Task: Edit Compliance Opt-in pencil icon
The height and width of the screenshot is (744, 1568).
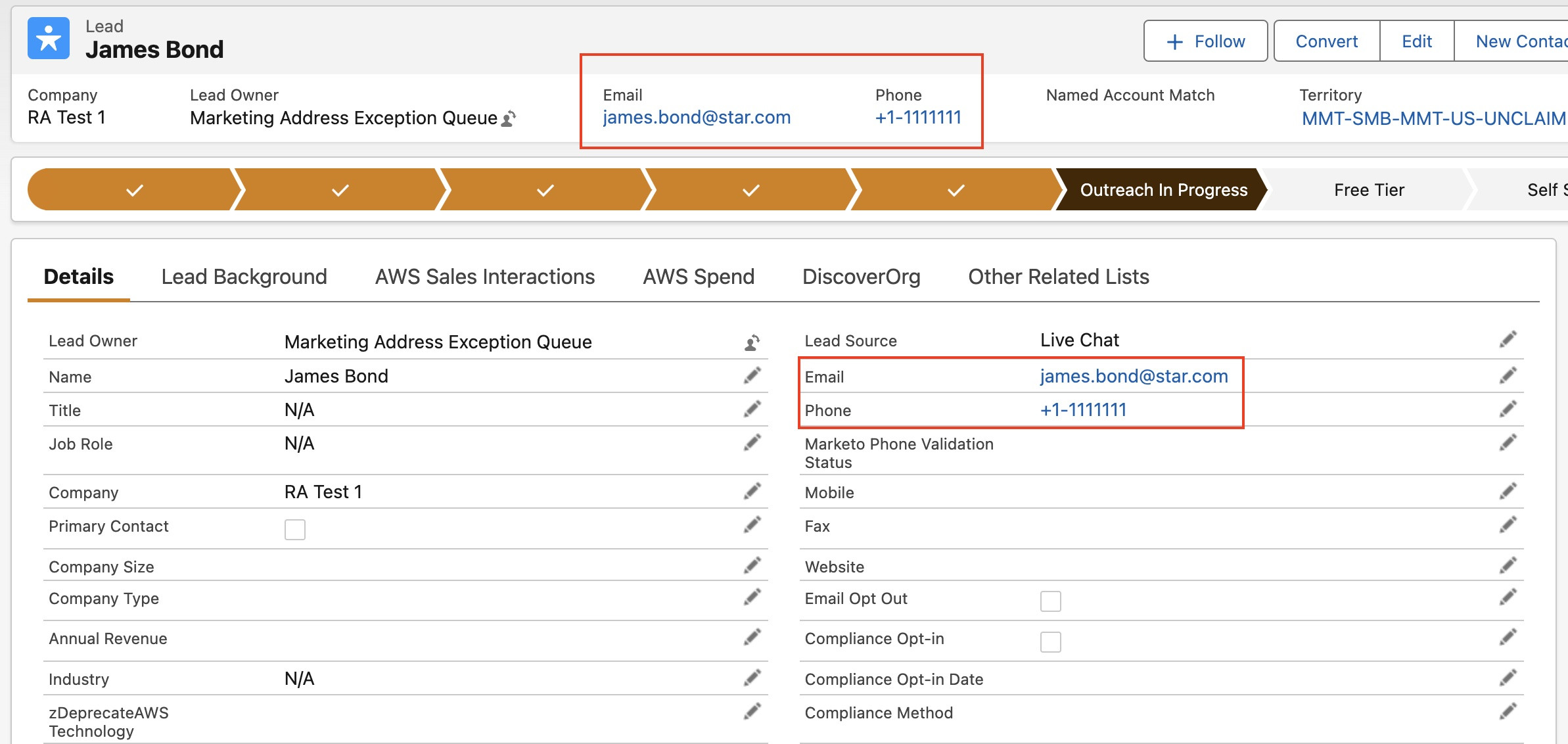Action: point(1508,637)
